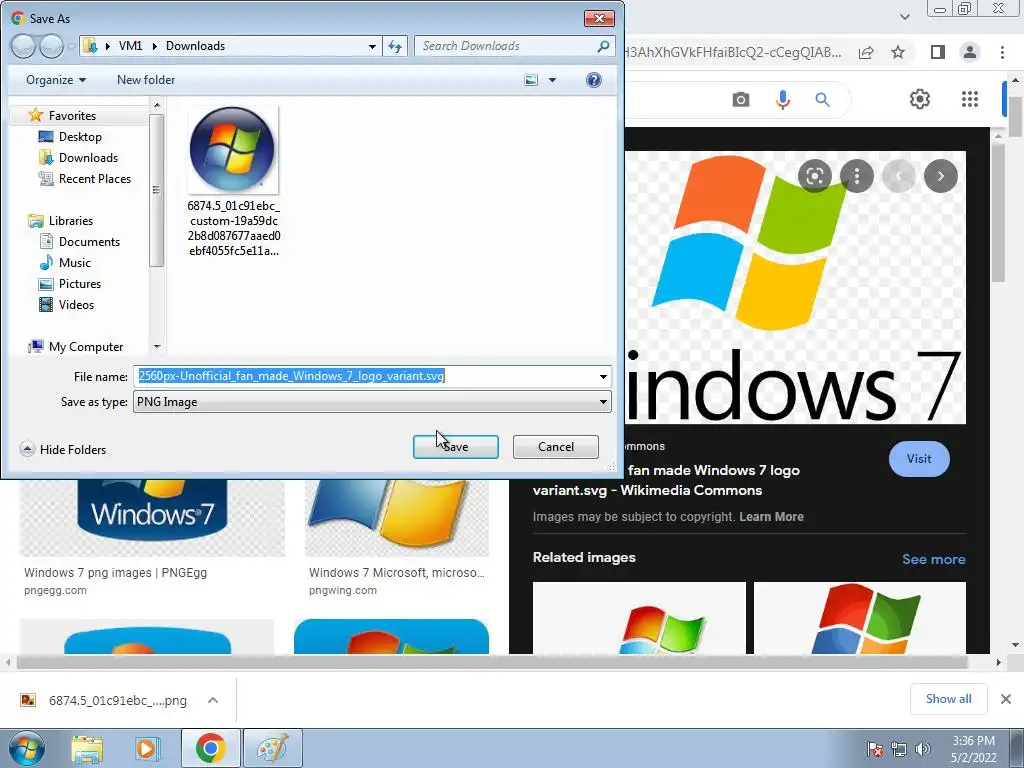Select Pictures library in the navigation pane

pyautogui.click(x=79, y=283)
